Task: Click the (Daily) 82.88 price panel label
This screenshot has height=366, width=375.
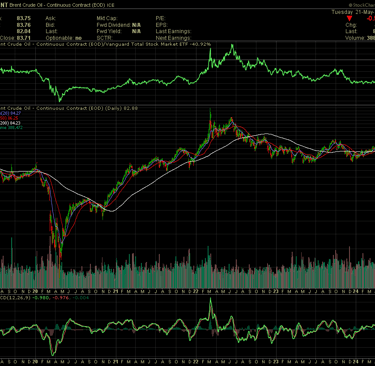Action: point(121,108)
